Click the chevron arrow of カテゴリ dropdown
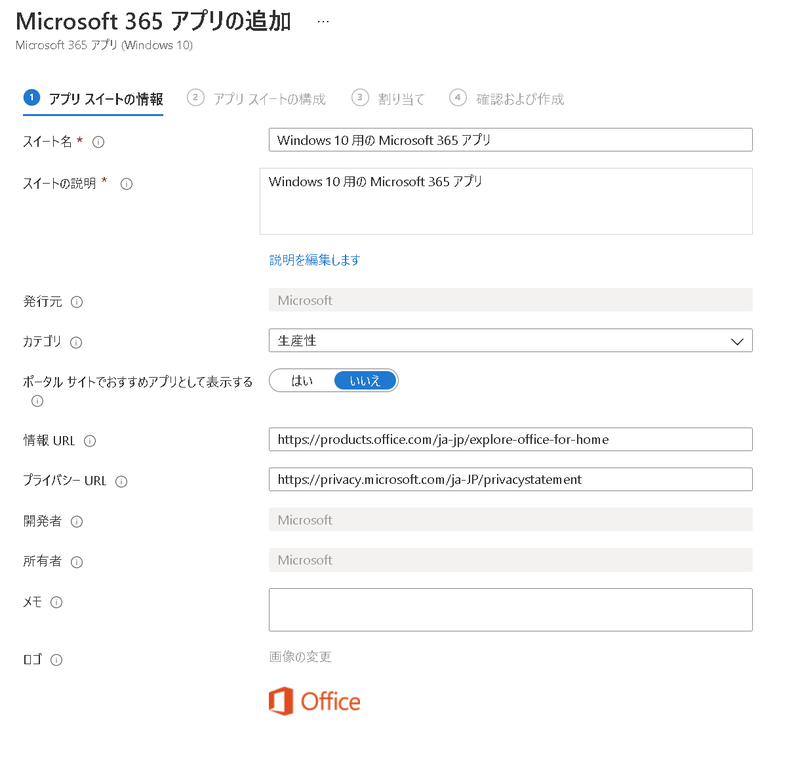 [x=737, y=341]
